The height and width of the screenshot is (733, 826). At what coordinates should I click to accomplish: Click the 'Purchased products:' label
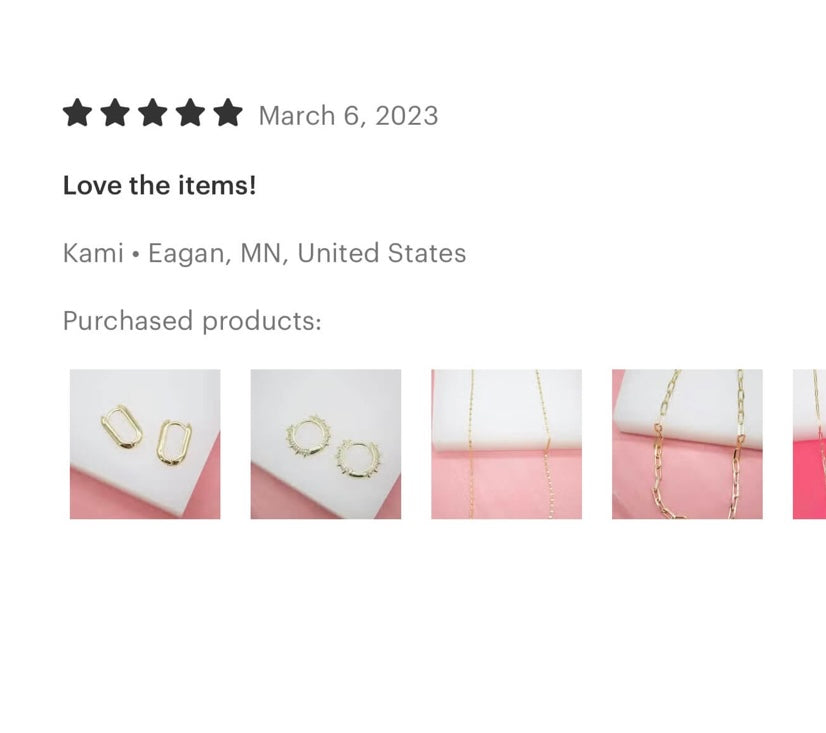coord(192,321)
